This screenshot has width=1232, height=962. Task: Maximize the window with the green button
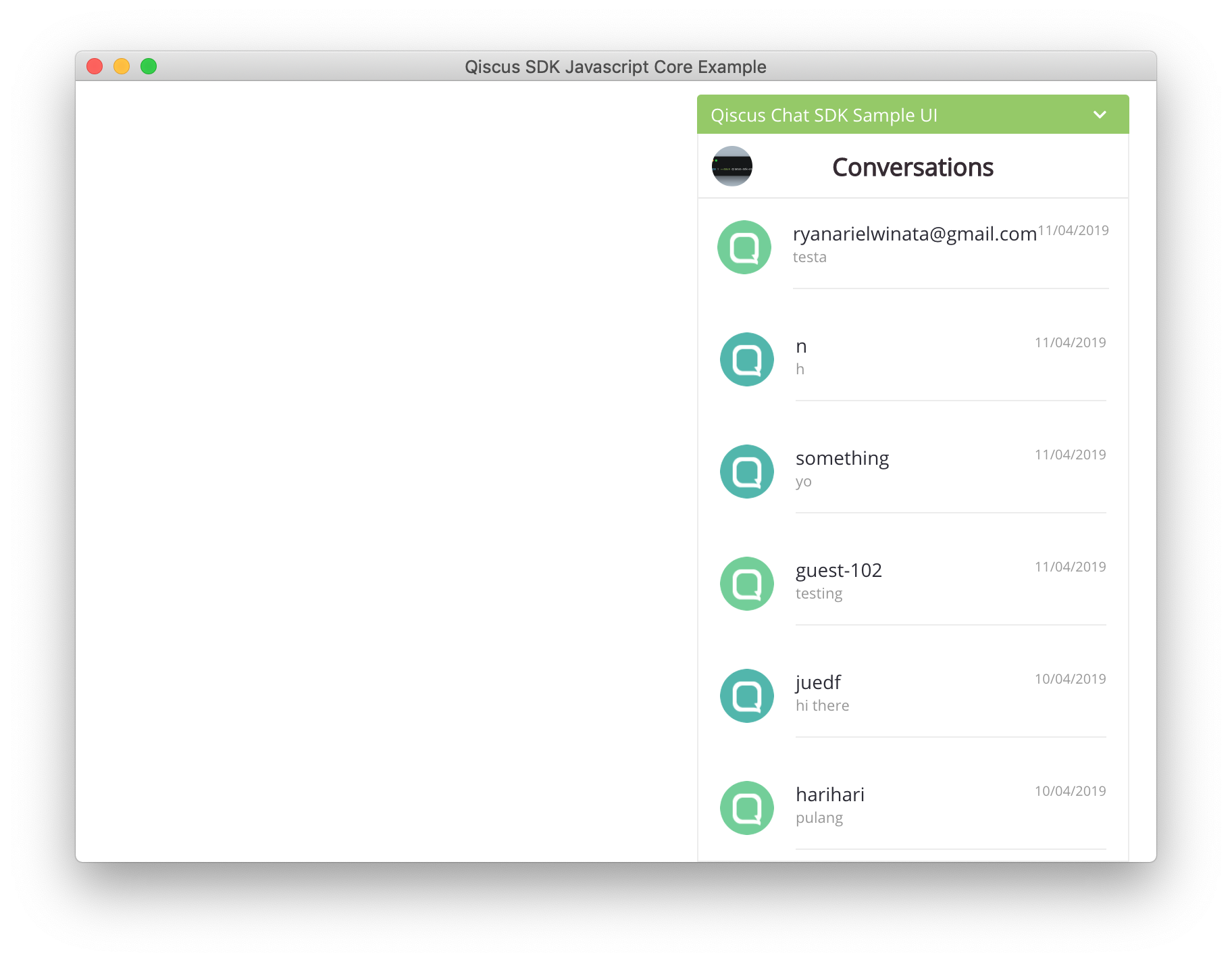pos(149,66)
